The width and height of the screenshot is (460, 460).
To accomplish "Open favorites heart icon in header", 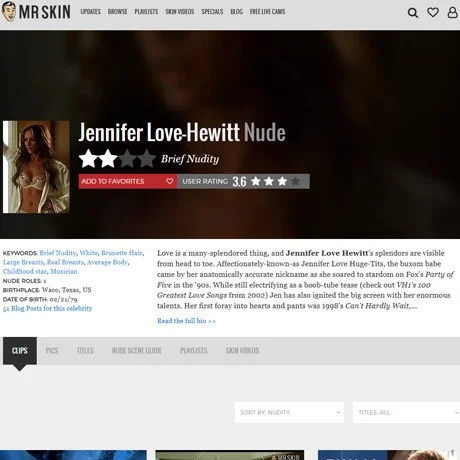I will (x=433, y=12).
